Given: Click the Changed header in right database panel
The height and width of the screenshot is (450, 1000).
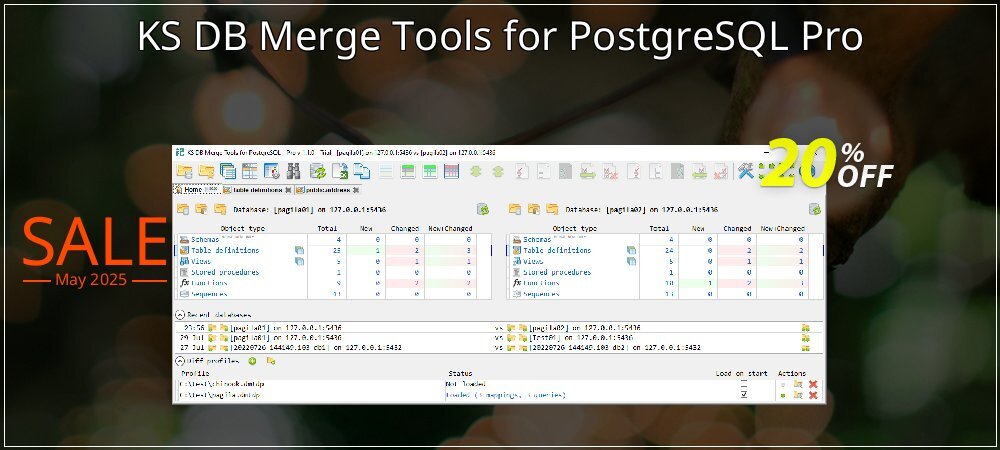Looking at the screenshot, I should click(737, 228).
